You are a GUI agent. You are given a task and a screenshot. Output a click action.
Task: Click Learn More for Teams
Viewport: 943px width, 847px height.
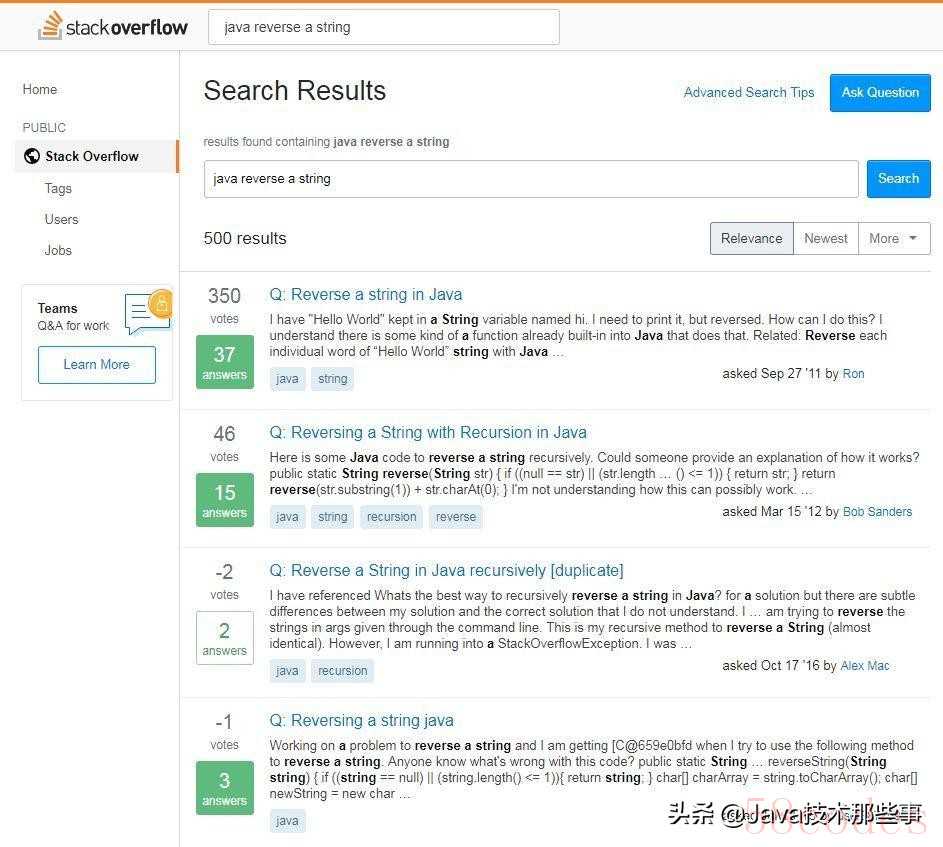click(x=97, y=365)
